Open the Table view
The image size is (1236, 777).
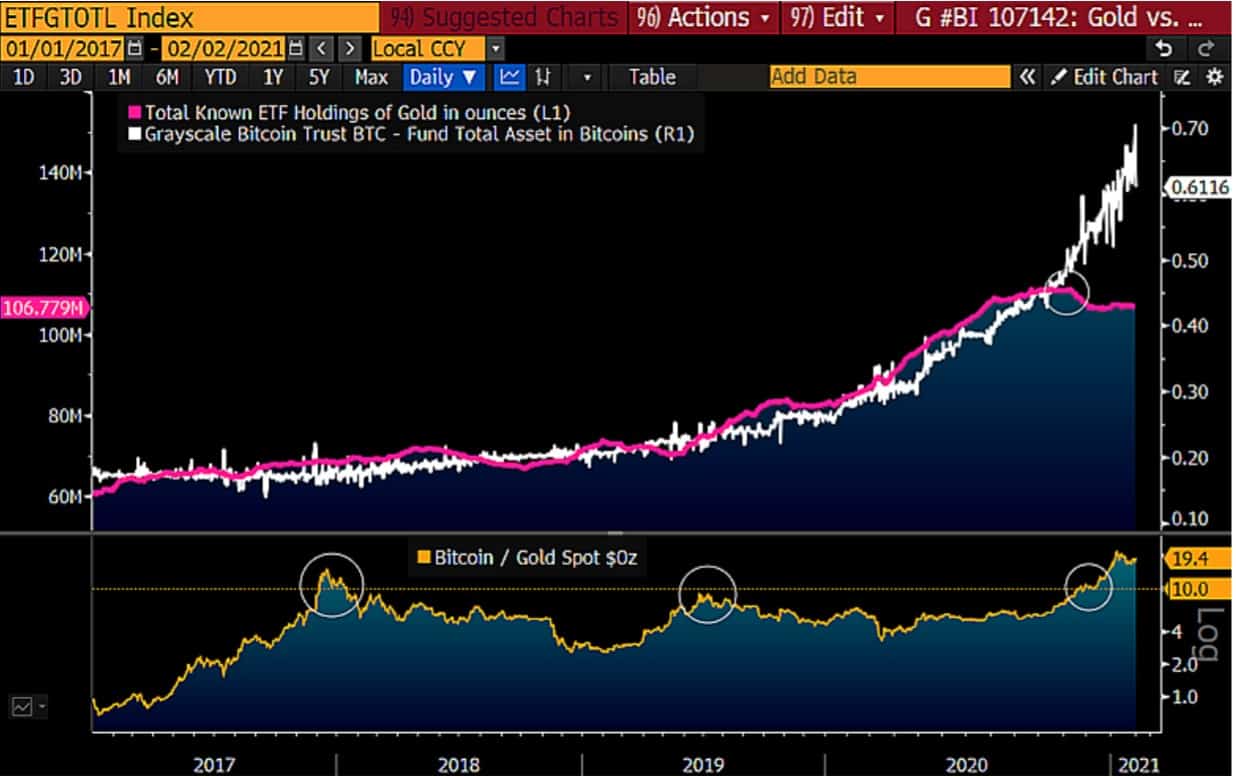click(x=652, y=77)
